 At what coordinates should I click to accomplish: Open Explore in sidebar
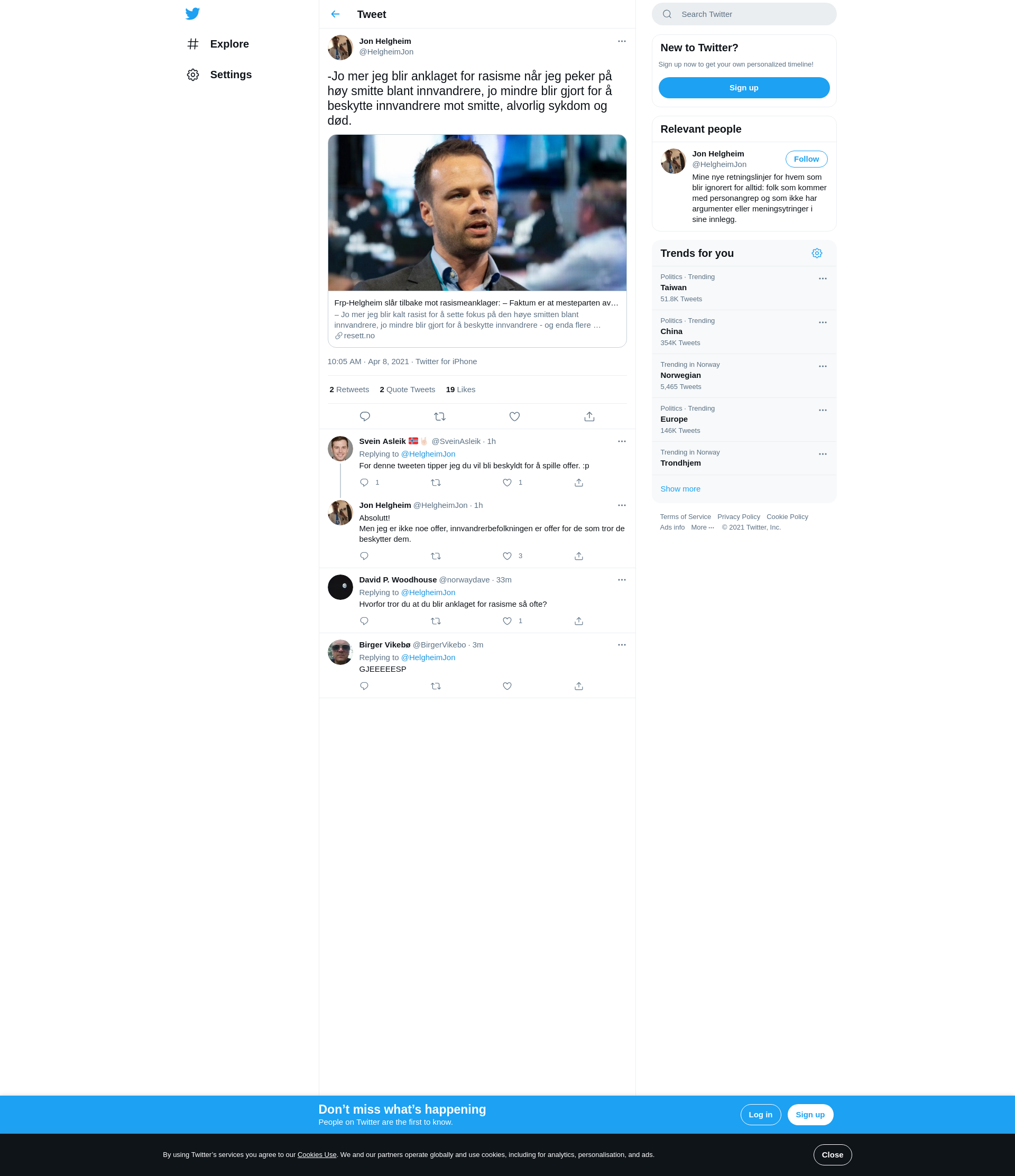coord(229,44)
